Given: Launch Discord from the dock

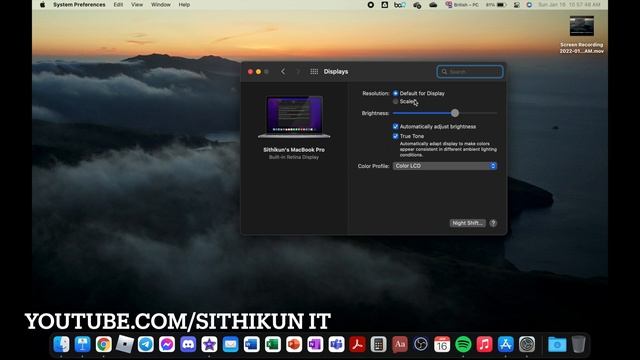Looking at the screenshot, I should click(188, 344).
